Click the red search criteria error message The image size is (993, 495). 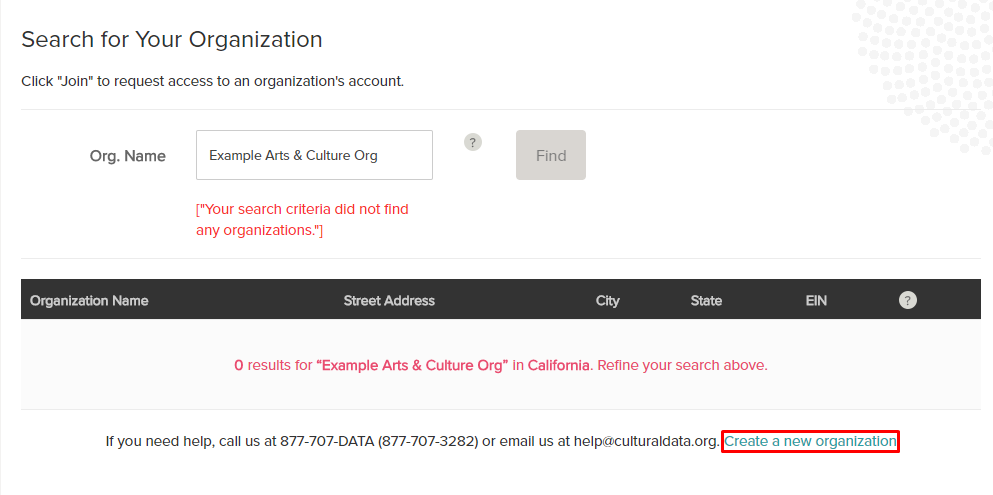point(302,220)
